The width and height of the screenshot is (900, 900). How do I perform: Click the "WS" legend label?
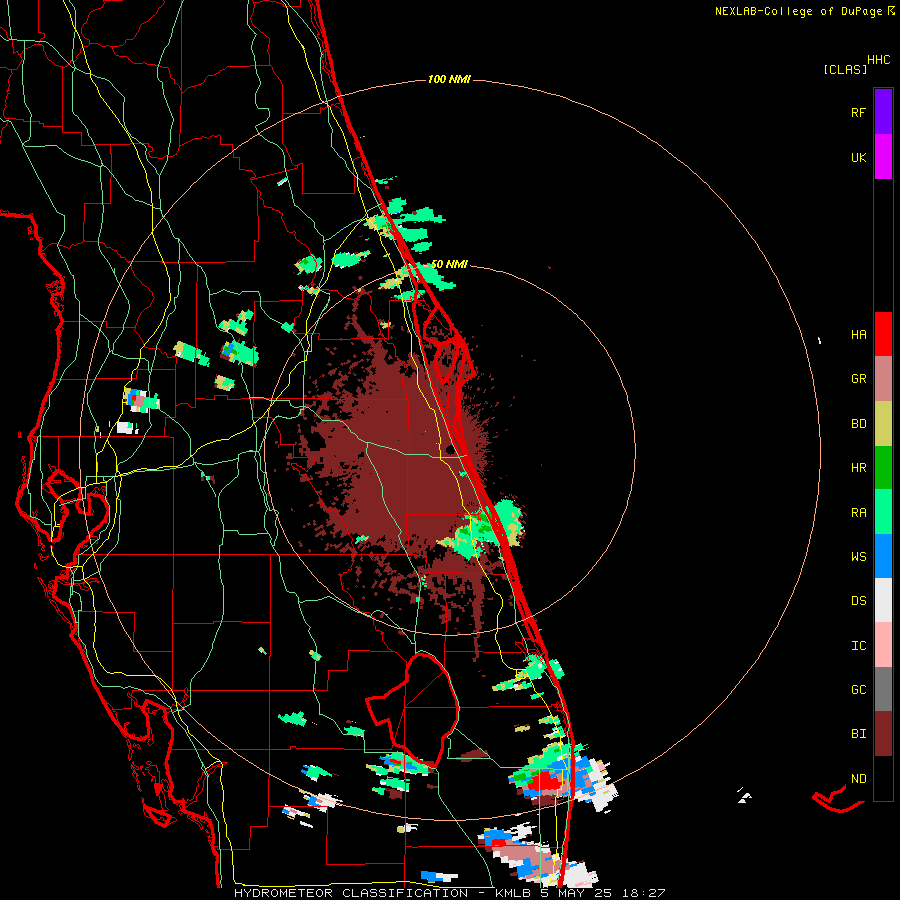coord(858,557)
